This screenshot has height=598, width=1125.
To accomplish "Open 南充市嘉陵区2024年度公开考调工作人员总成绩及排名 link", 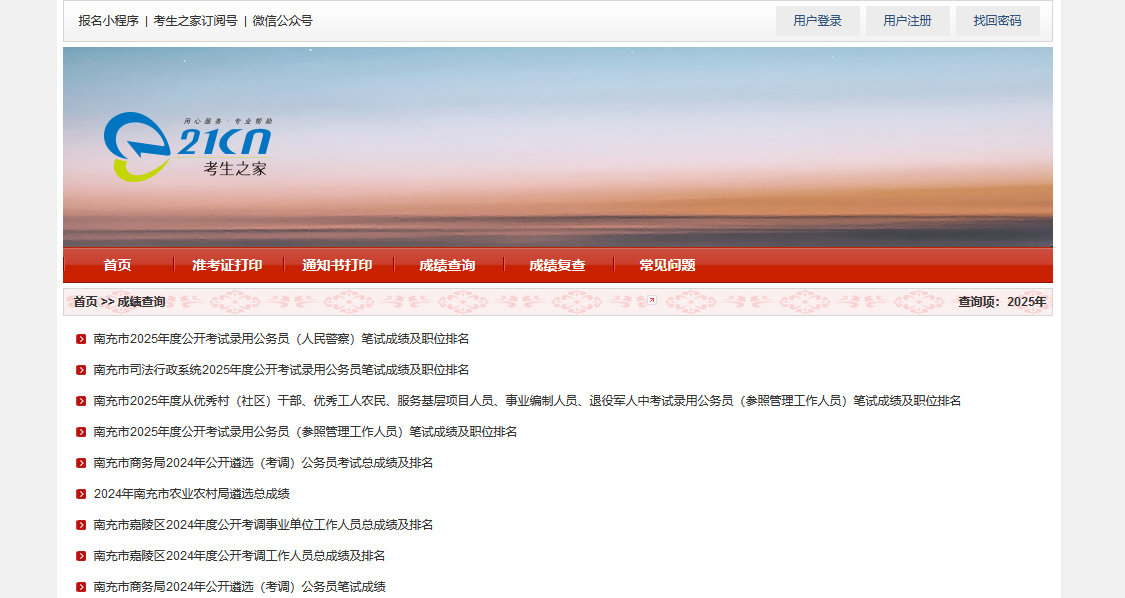I will coord(239,556).
